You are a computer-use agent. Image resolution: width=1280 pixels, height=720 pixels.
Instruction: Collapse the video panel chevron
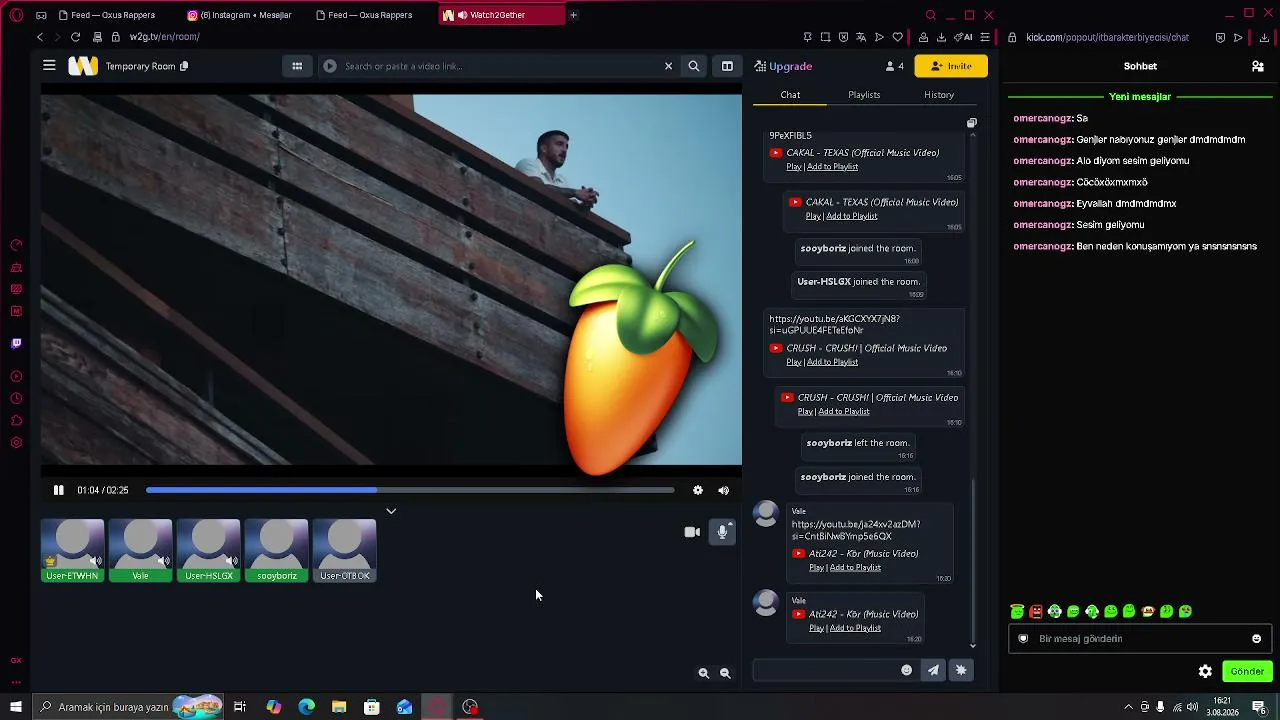pos(391,511)
